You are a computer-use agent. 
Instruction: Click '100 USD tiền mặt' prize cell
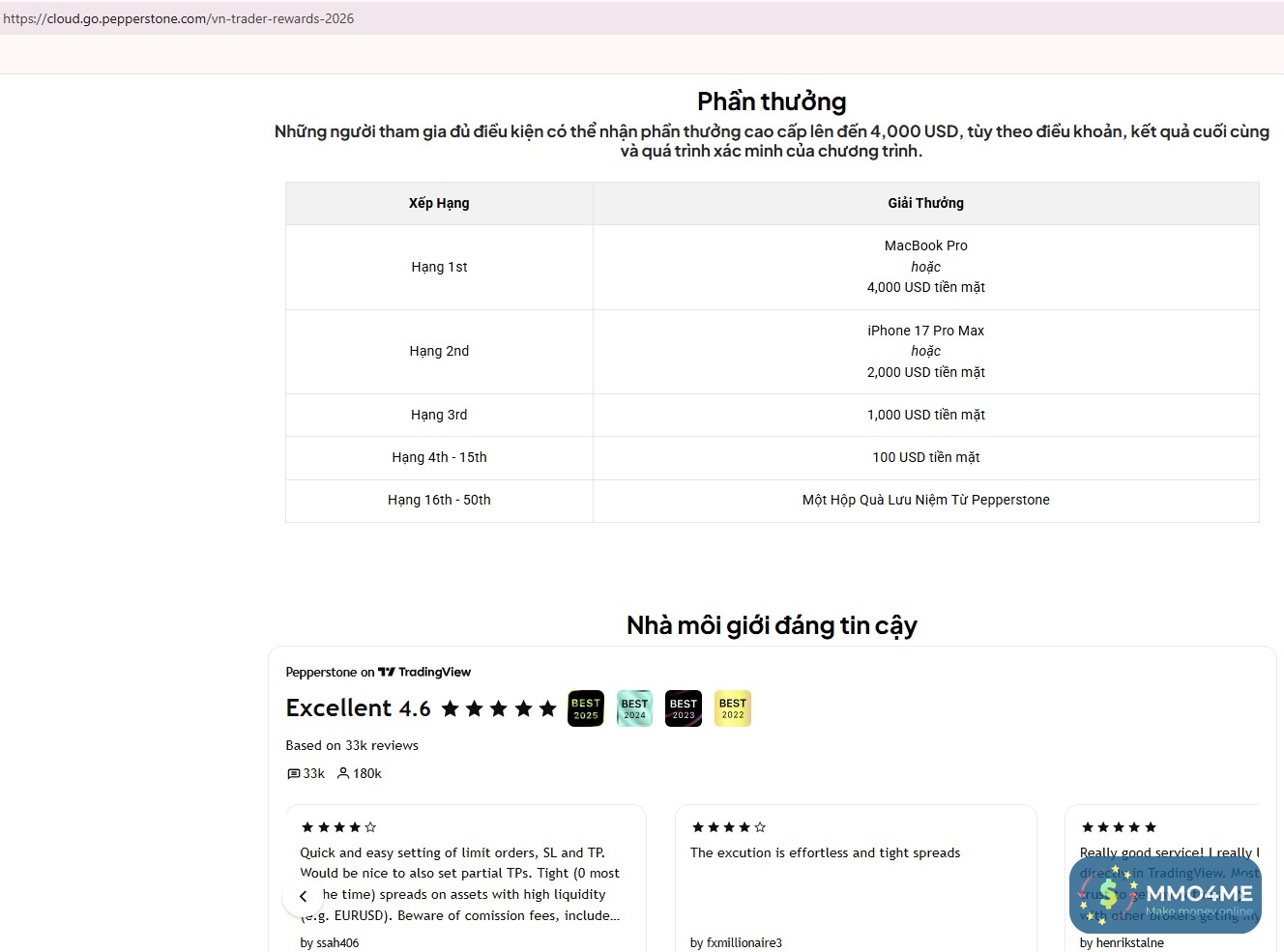[926, 457]
